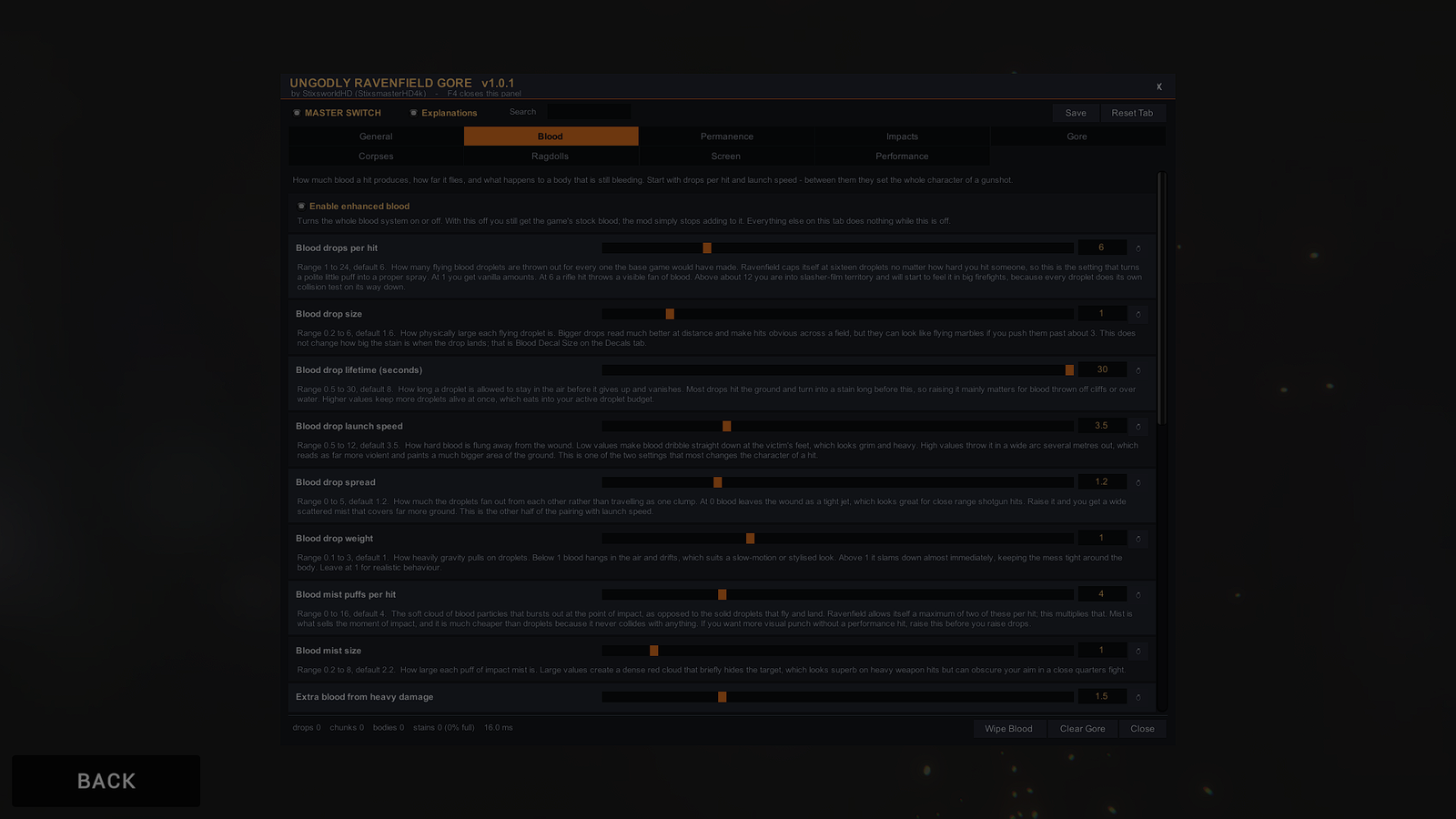Open the Corpses tab

tap(376, 157)
